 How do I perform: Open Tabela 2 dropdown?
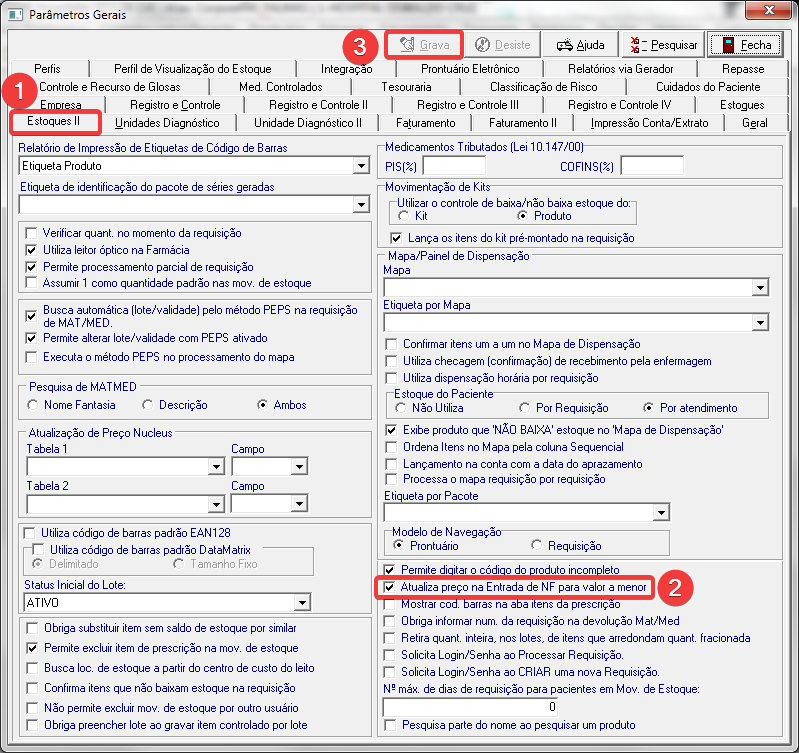coord(216,504)
